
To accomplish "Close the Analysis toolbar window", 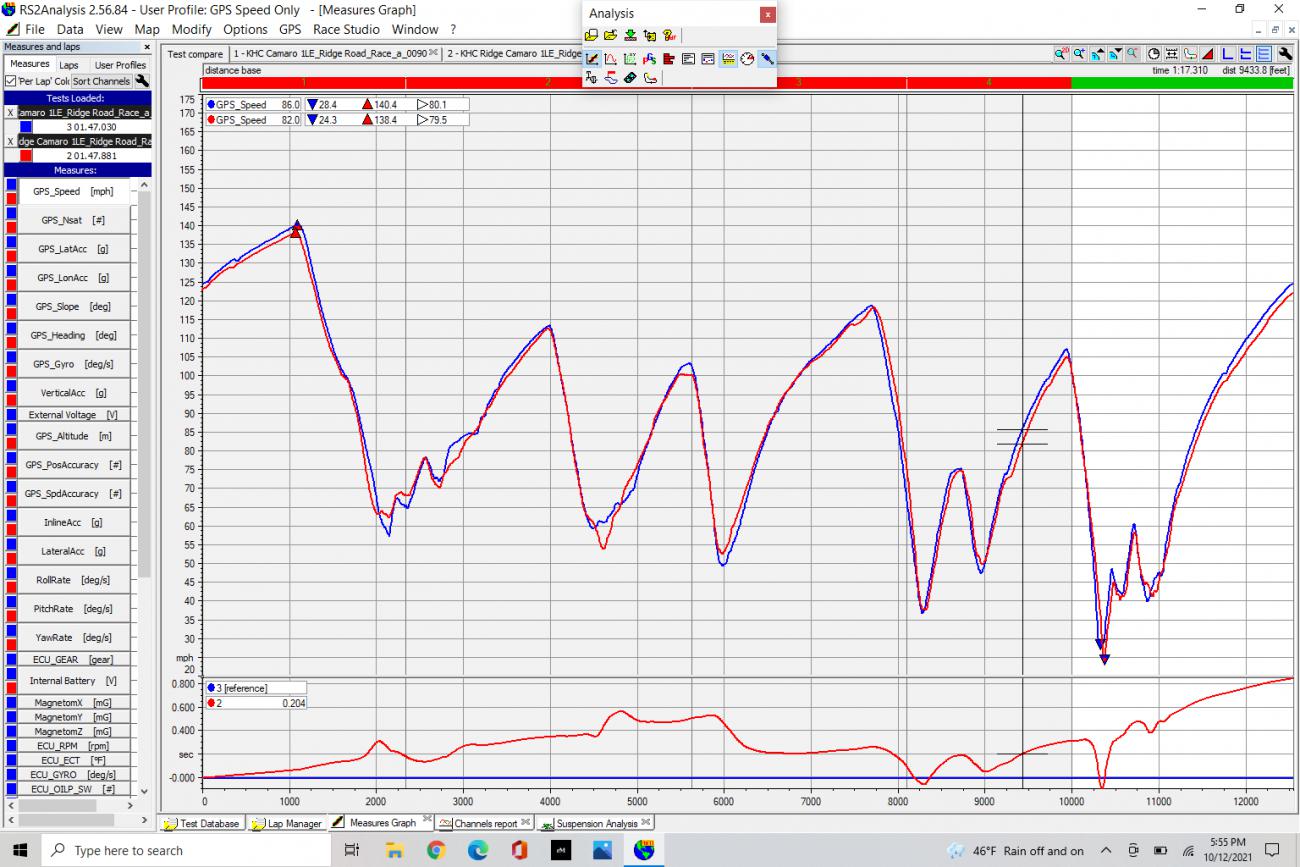I will click(x=767, y=14).
